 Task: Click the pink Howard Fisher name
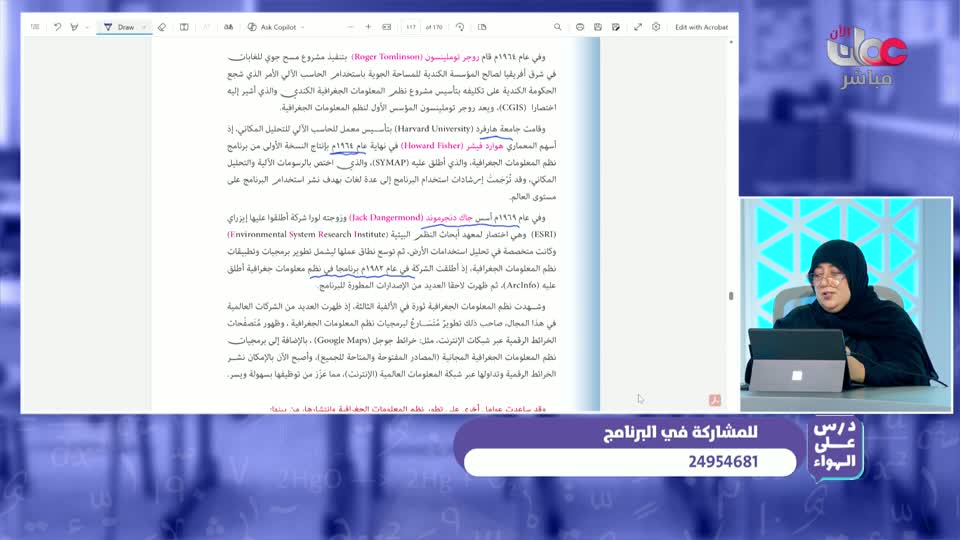click(x=431, y=146)
